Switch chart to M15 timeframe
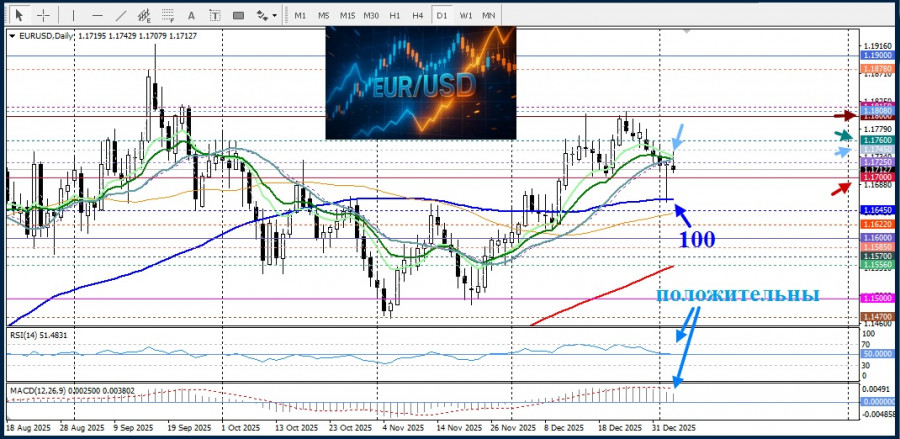Image resolution: width=900 pixels, height=439 pixels. click(x=347, y=15)
